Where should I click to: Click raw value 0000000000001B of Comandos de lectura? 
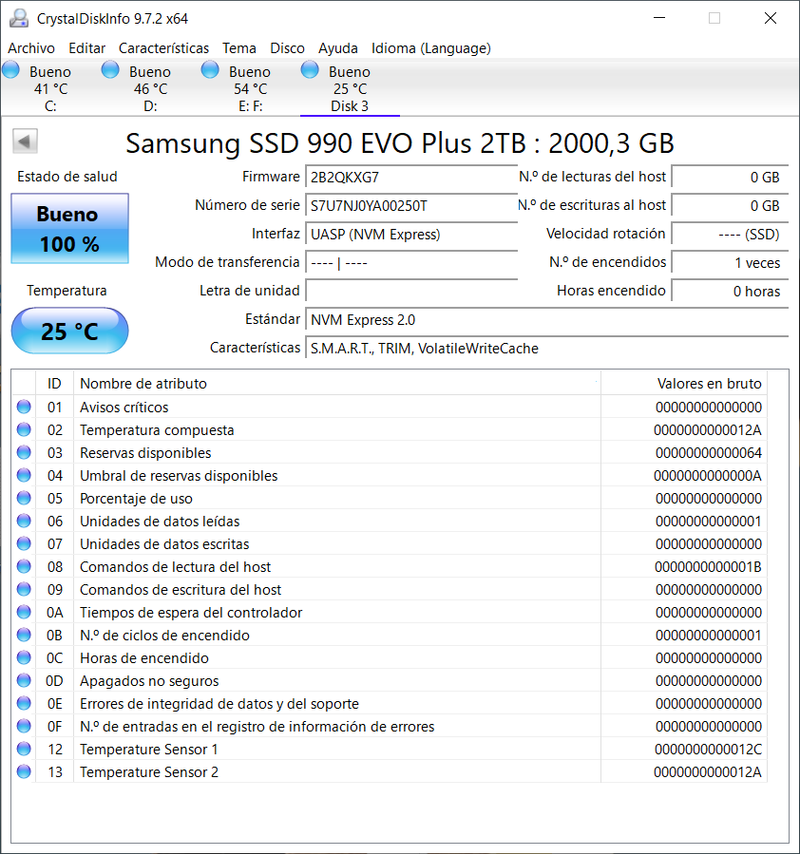708,567
